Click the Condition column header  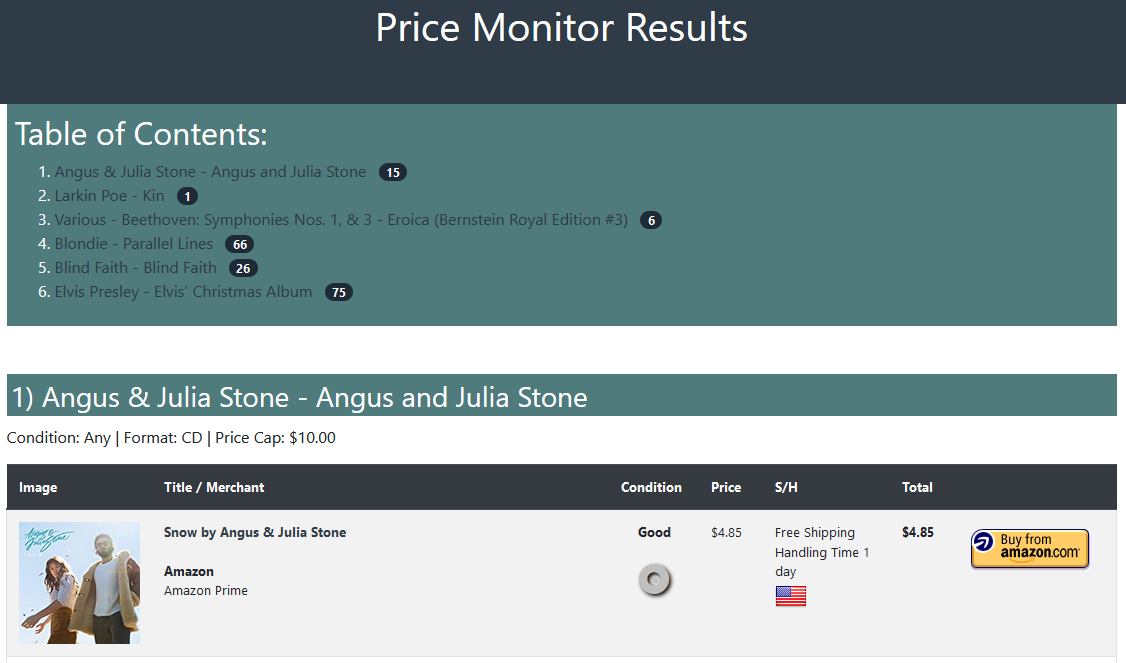[651, 488]
